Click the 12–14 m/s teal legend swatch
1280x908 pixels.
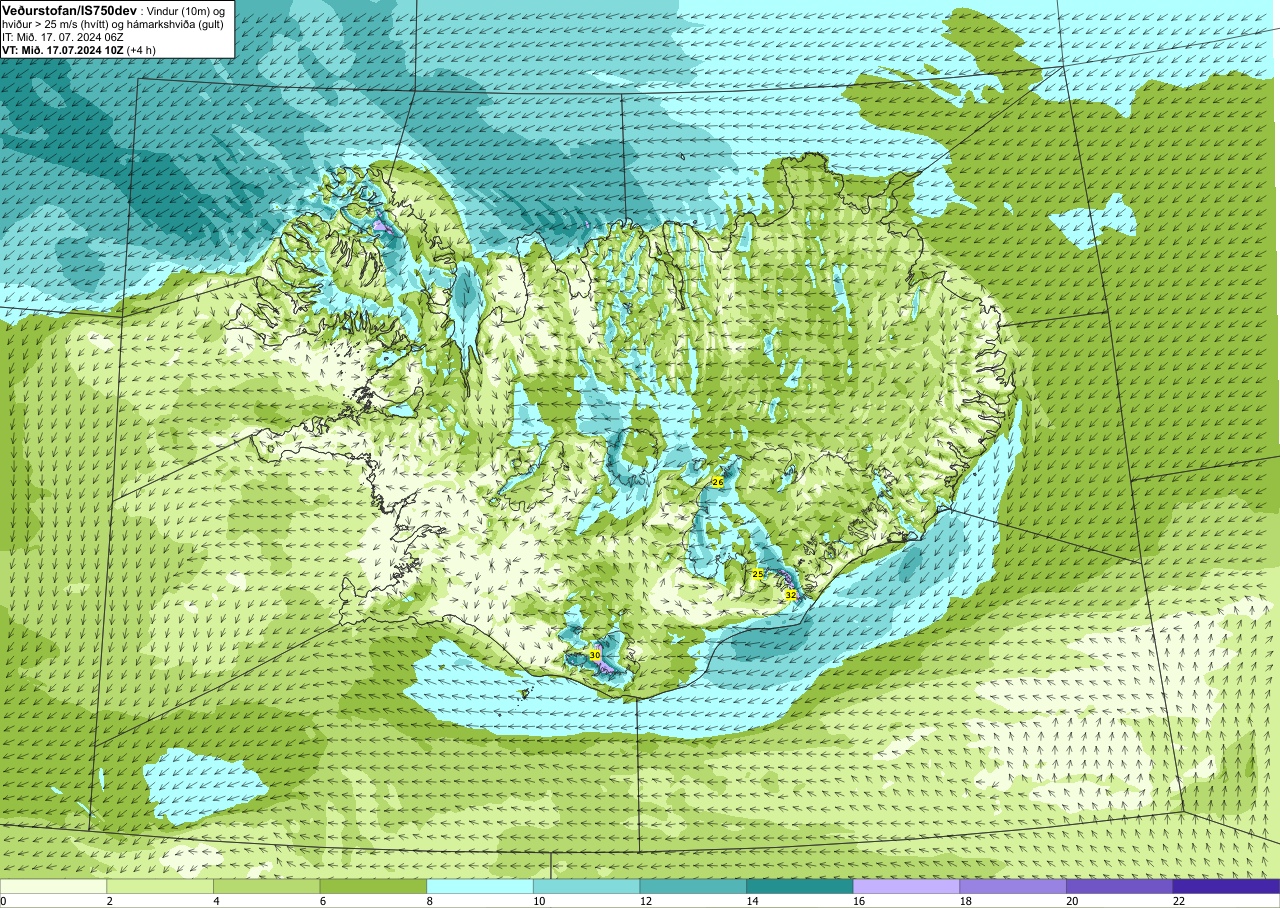click(693, 886)
